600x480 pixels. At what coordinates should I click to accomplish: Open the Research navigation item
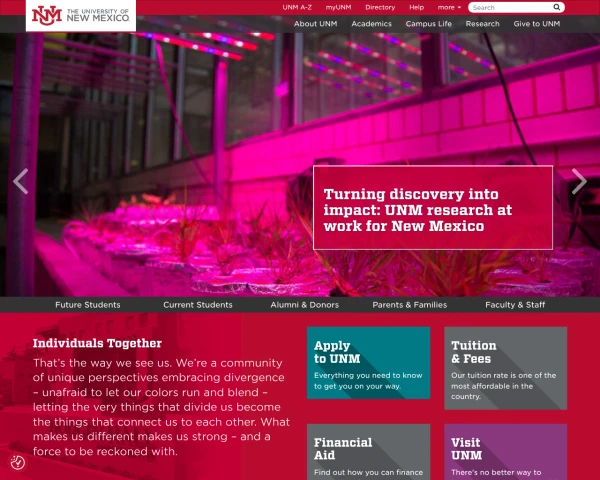tap(482, 23)
